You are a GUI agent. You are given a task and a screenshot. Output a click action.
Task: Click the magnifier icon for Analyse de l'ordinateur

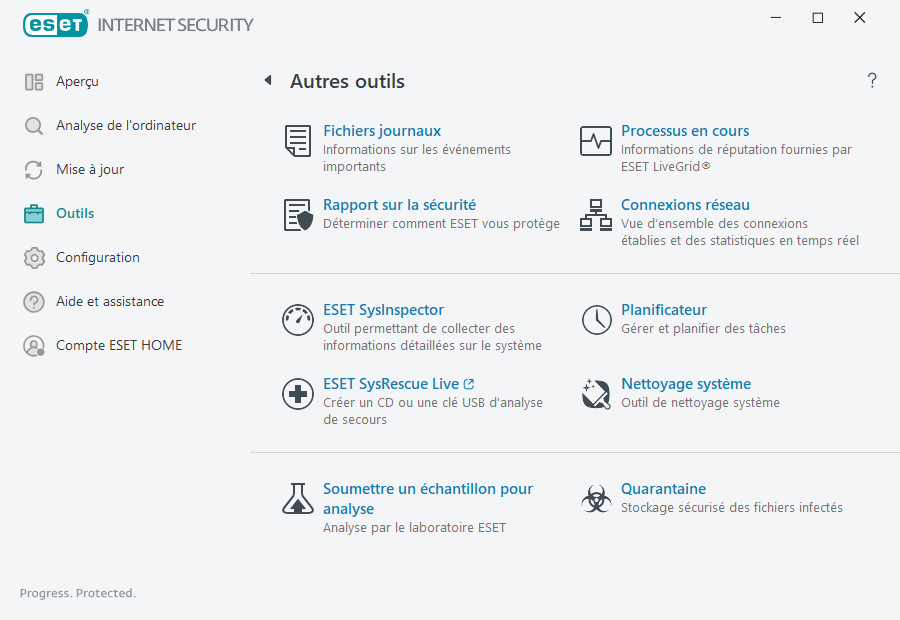pyautogui.click(x=34, y=126)
